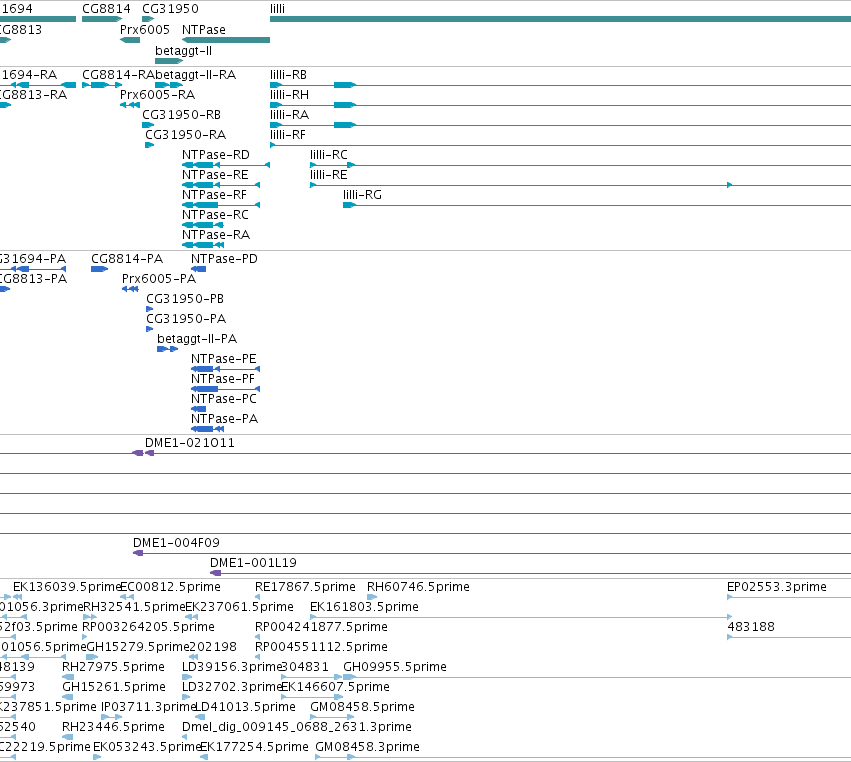The height and width of the screenshot is (762, 851).
Task: Click the Prx6005-RA transcript label
Action: coord(157,94)
